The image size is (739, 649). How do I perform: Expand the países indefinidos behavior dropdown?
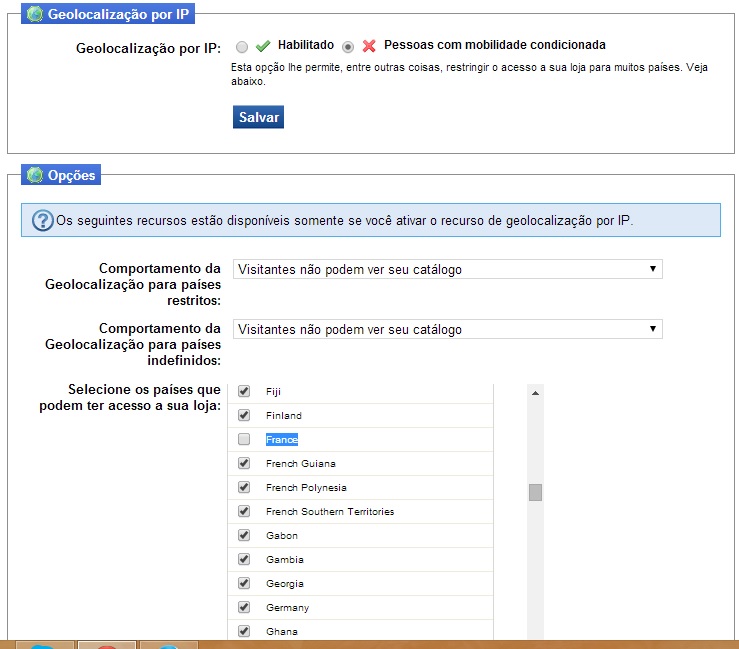pos(447,330)
